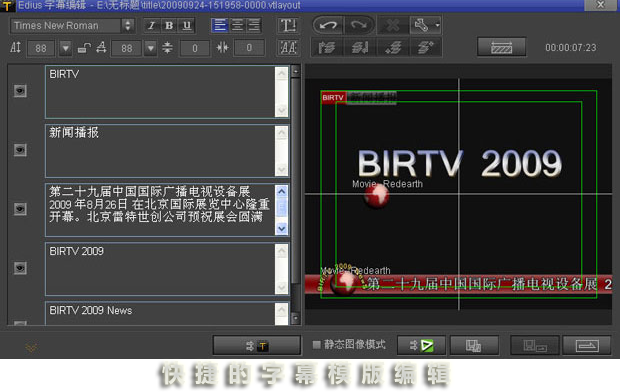This screenshot has height=392, width=620.
Task: Click inside the BIRTV 2009 News text box
Action: point(160,314)
